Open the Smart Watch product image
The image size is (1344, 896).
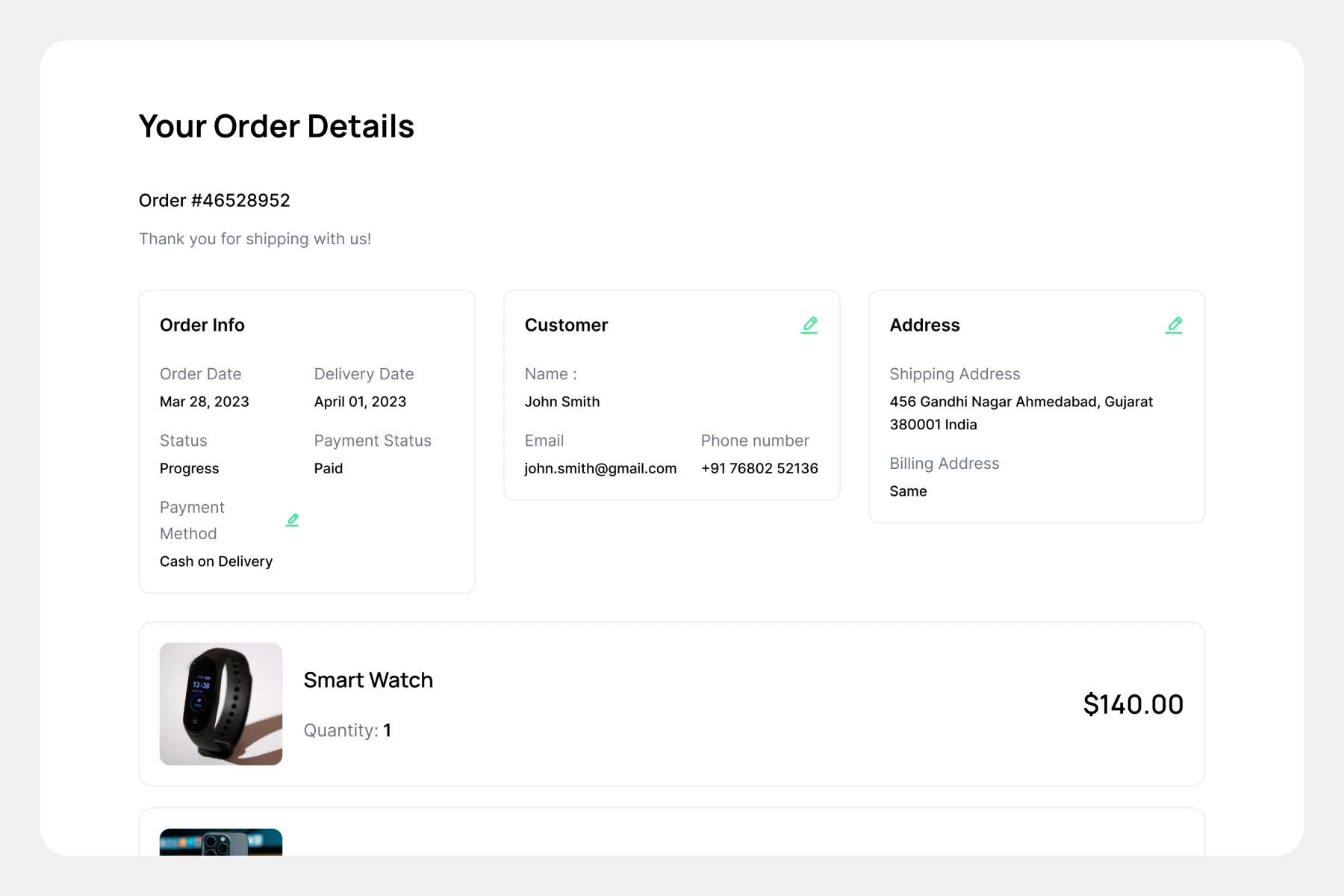click(x=221, y=703)
